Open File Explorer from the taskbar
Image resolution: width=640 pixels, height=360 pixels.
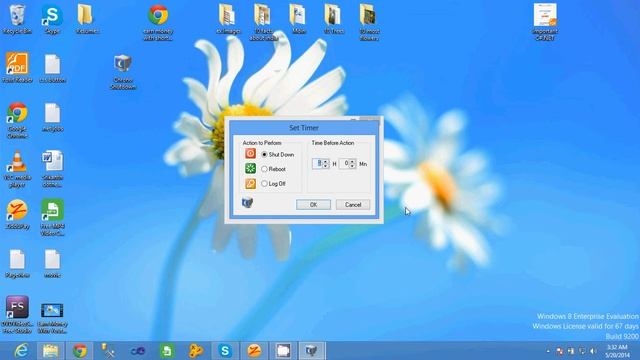[x=51, y=351]
